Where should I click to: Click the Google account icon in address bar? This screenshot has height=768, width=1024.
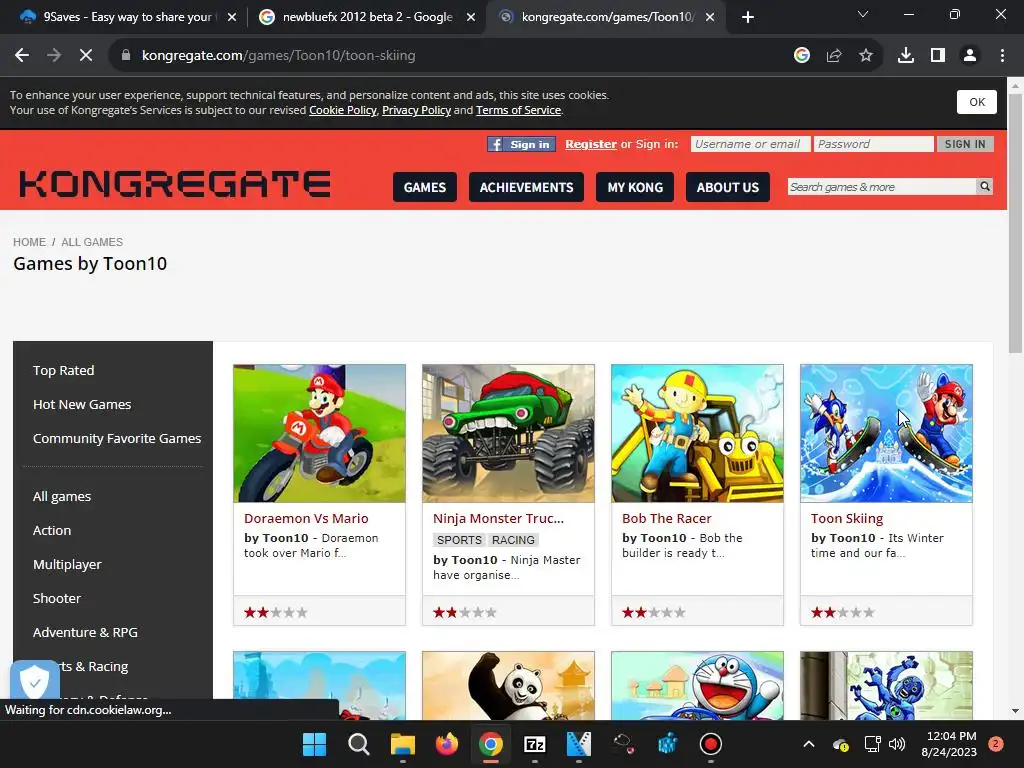pos(802,56)
